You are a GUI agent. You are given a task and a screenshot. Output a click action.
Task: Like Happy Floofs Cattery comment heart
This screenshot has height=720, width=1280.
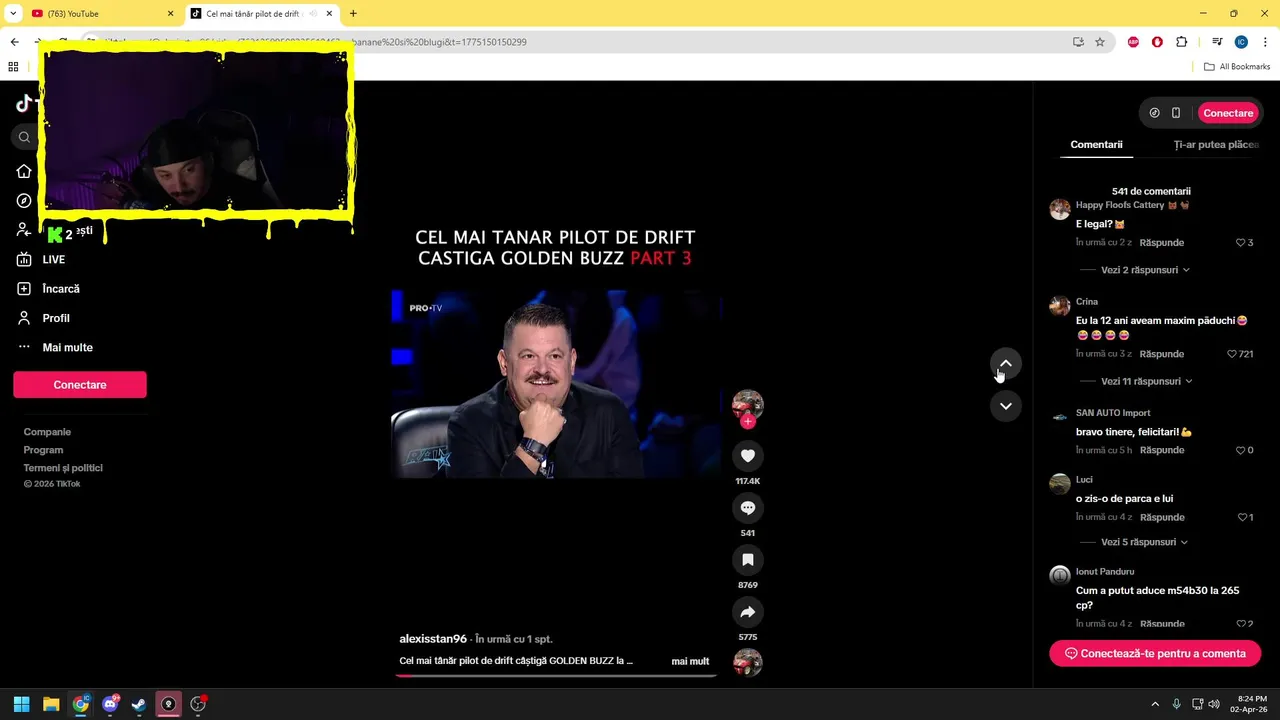(1240, 243)
